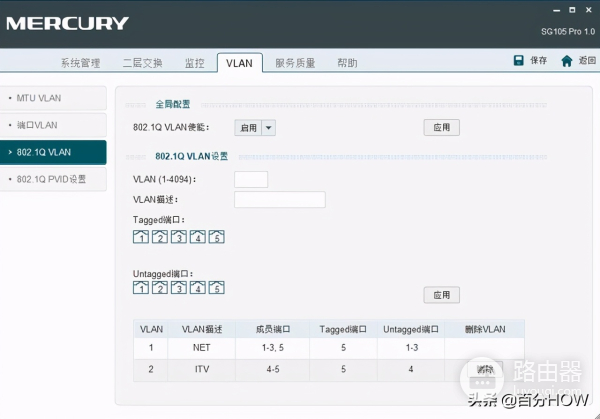Toggle Untagged port 1 selection

tap(141, 288)
